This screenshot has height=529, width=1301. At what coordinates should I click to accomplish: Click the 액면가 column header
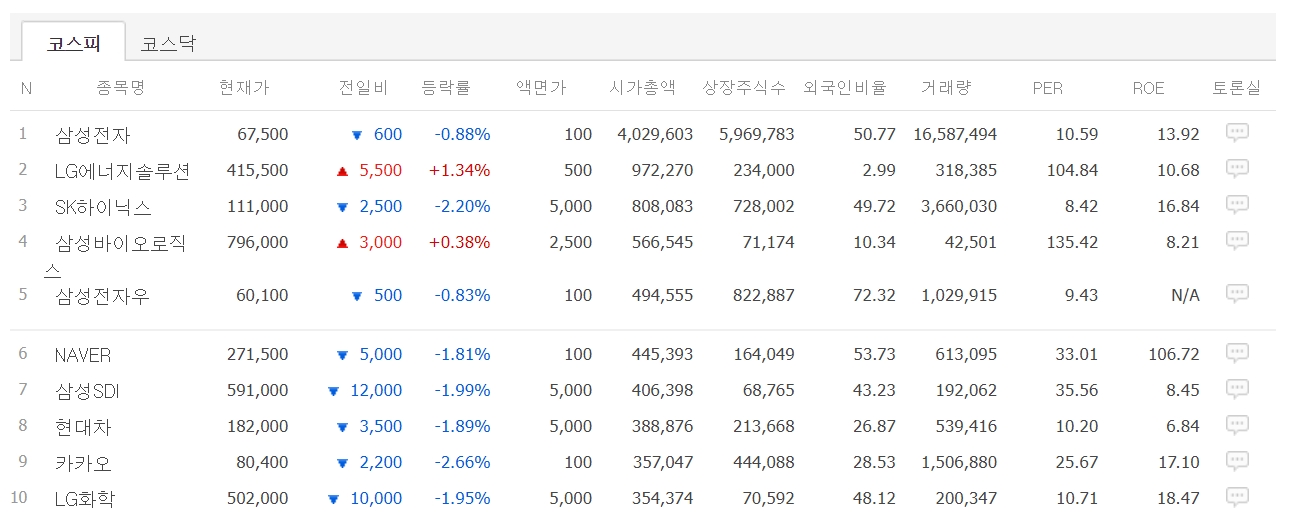coord(541,88)
